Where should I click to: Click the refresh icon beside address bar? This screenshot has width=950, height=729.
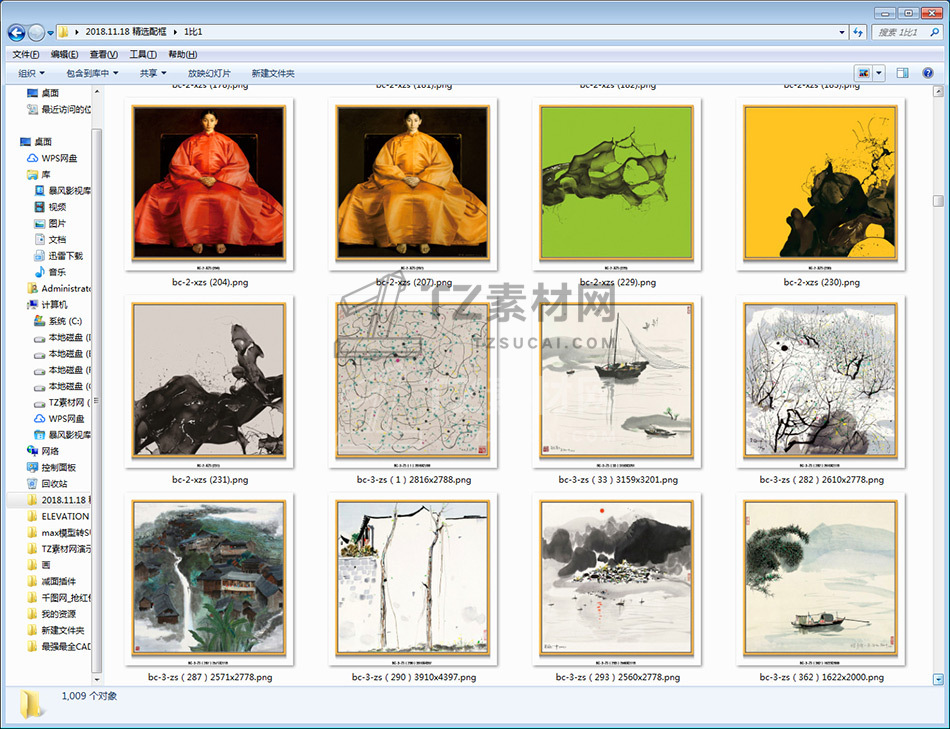click(858, 32)
